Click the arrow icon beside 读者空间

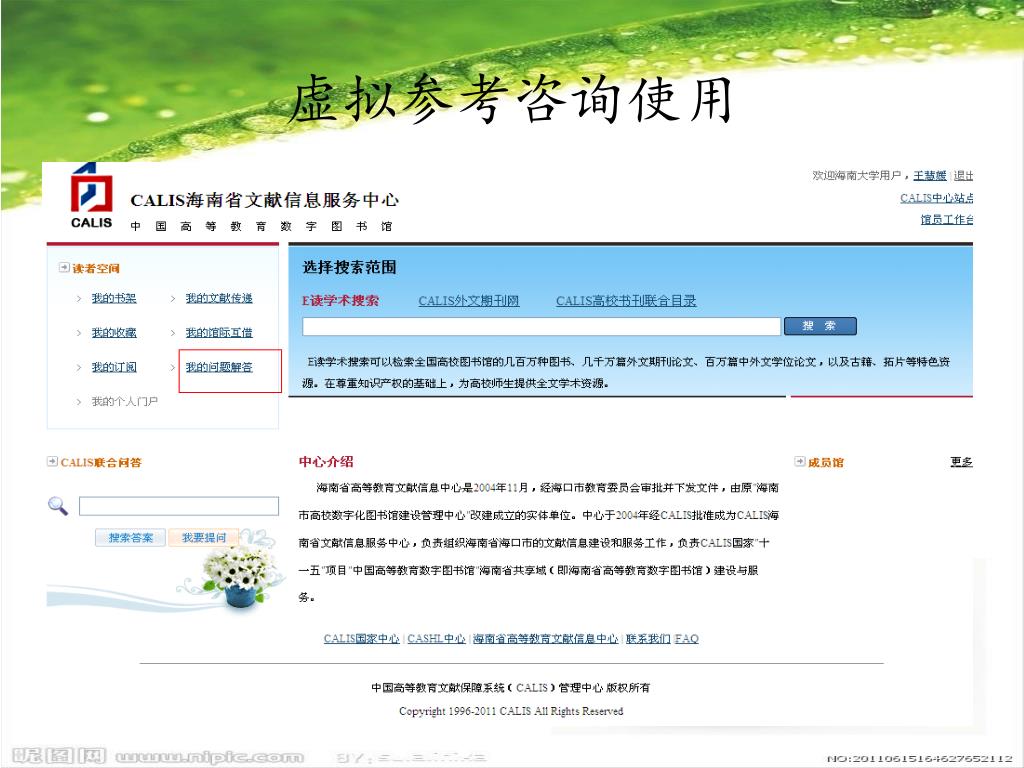(63, 267)
